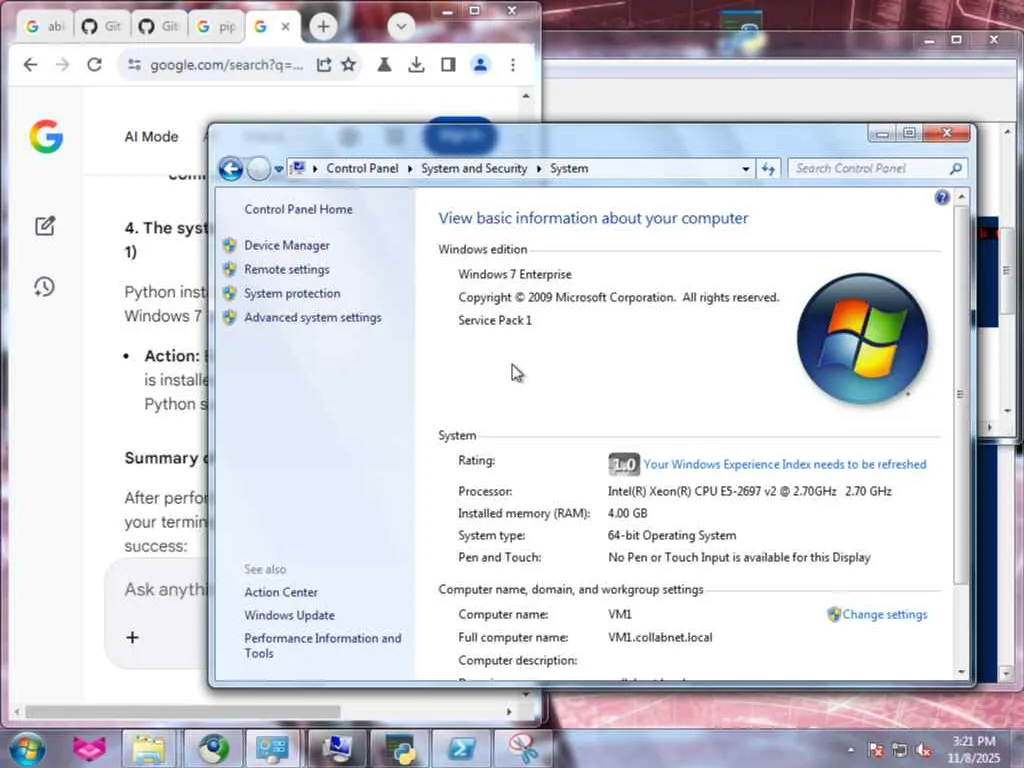Open Windows Update link
This screenshot has height=768, width=1024.
(289, 615)
